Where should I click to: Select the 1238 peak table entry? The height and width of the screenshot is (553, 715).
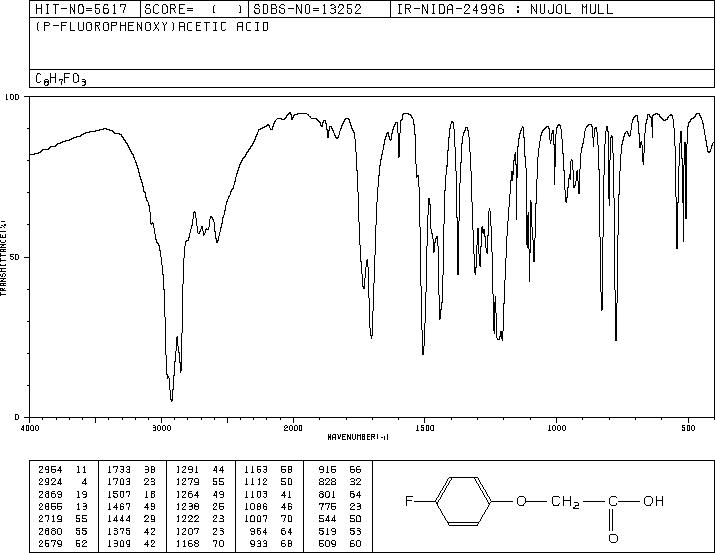pyautogui.click(x=200, y=506)
